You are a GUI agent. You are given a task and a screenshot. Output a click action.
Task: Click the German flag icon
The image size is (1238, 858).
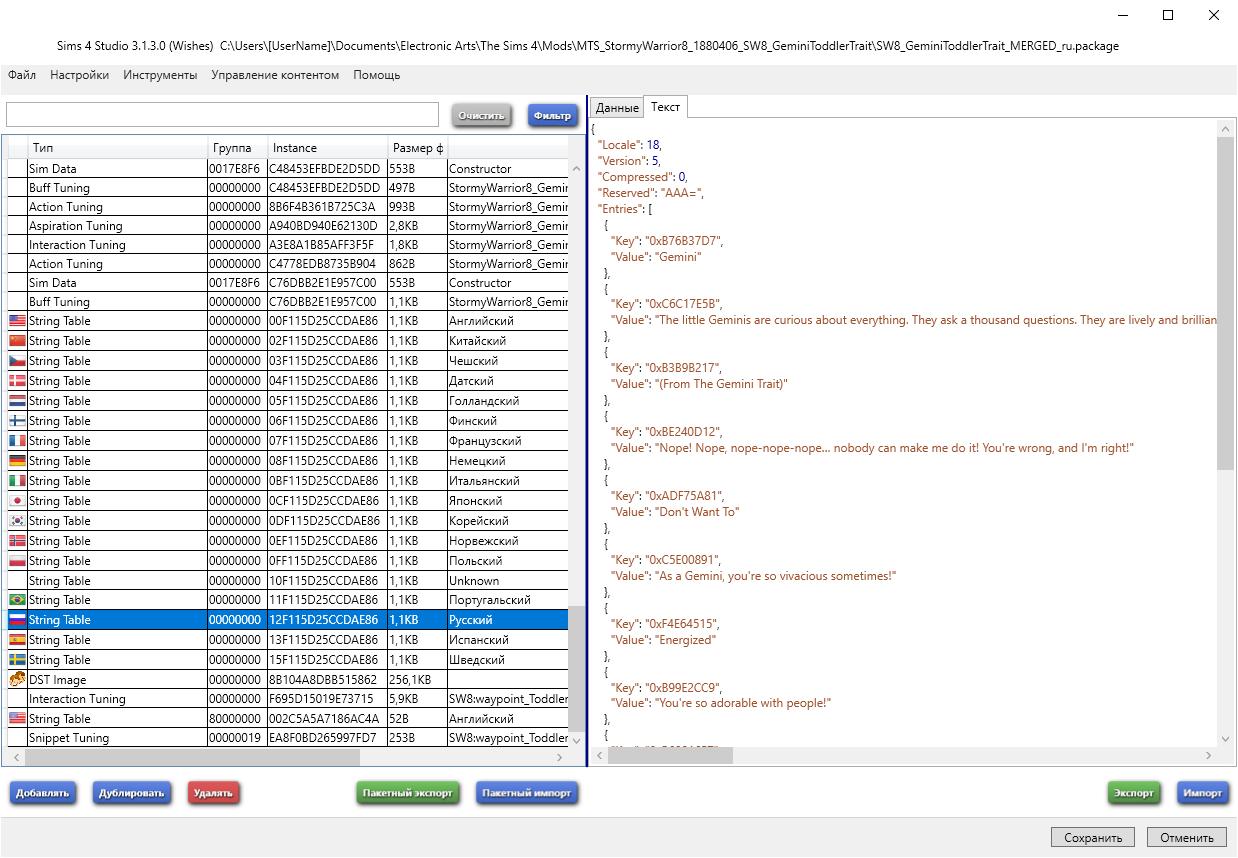(17, 460)
